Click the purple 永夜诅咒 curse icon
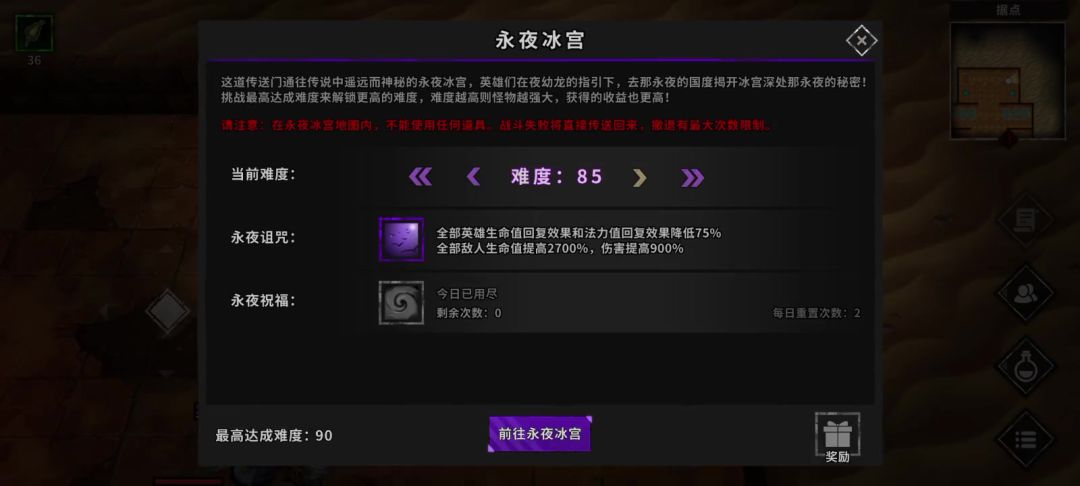Image resolution: width=1080 pixels, height=486 pixels. click(402, 239)
